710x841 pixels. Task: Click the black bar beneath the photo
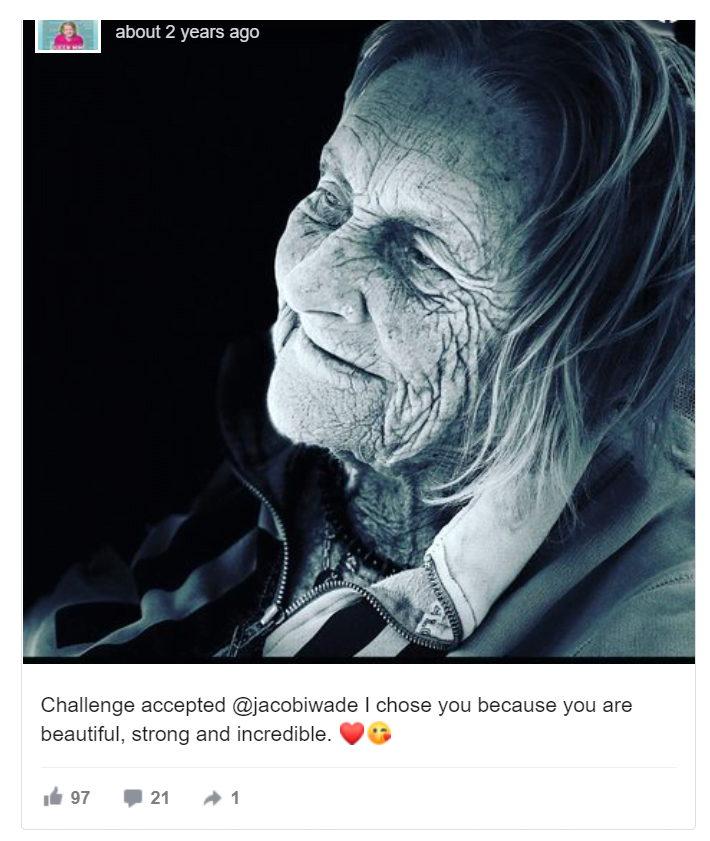359,660
